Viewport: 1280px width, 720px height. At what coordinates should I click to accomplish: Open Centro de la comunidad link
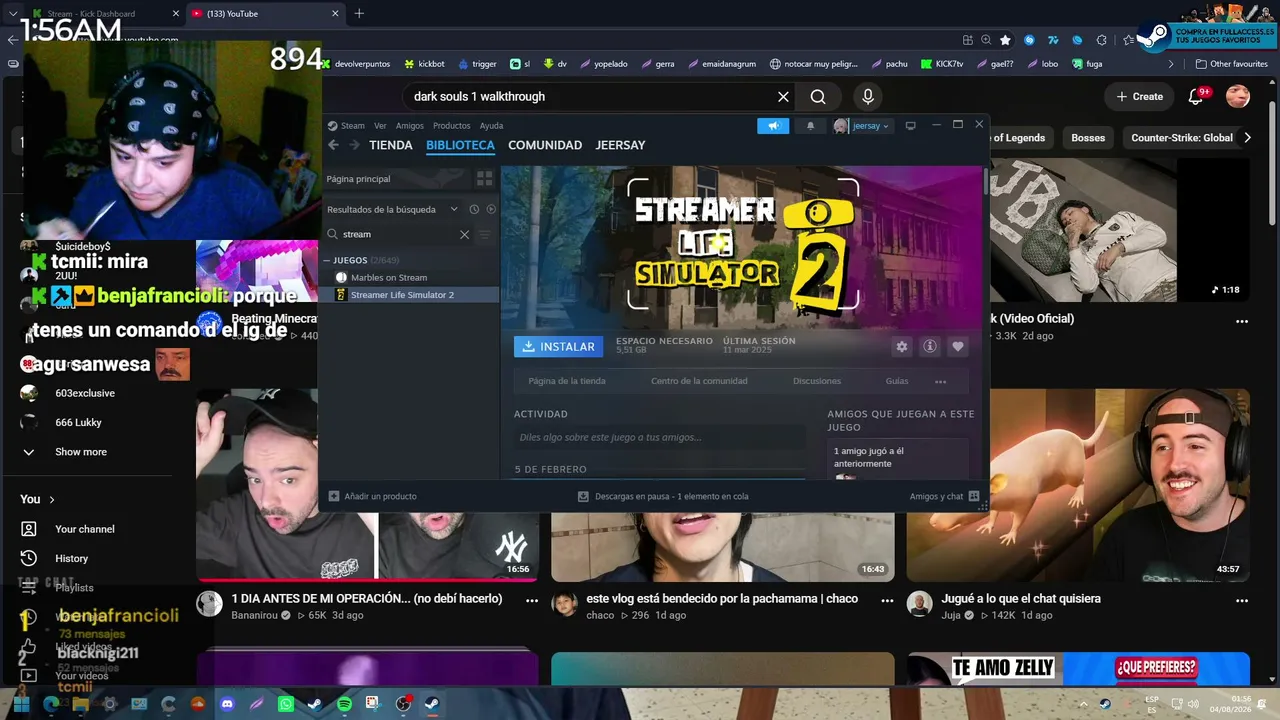point(699,381)
